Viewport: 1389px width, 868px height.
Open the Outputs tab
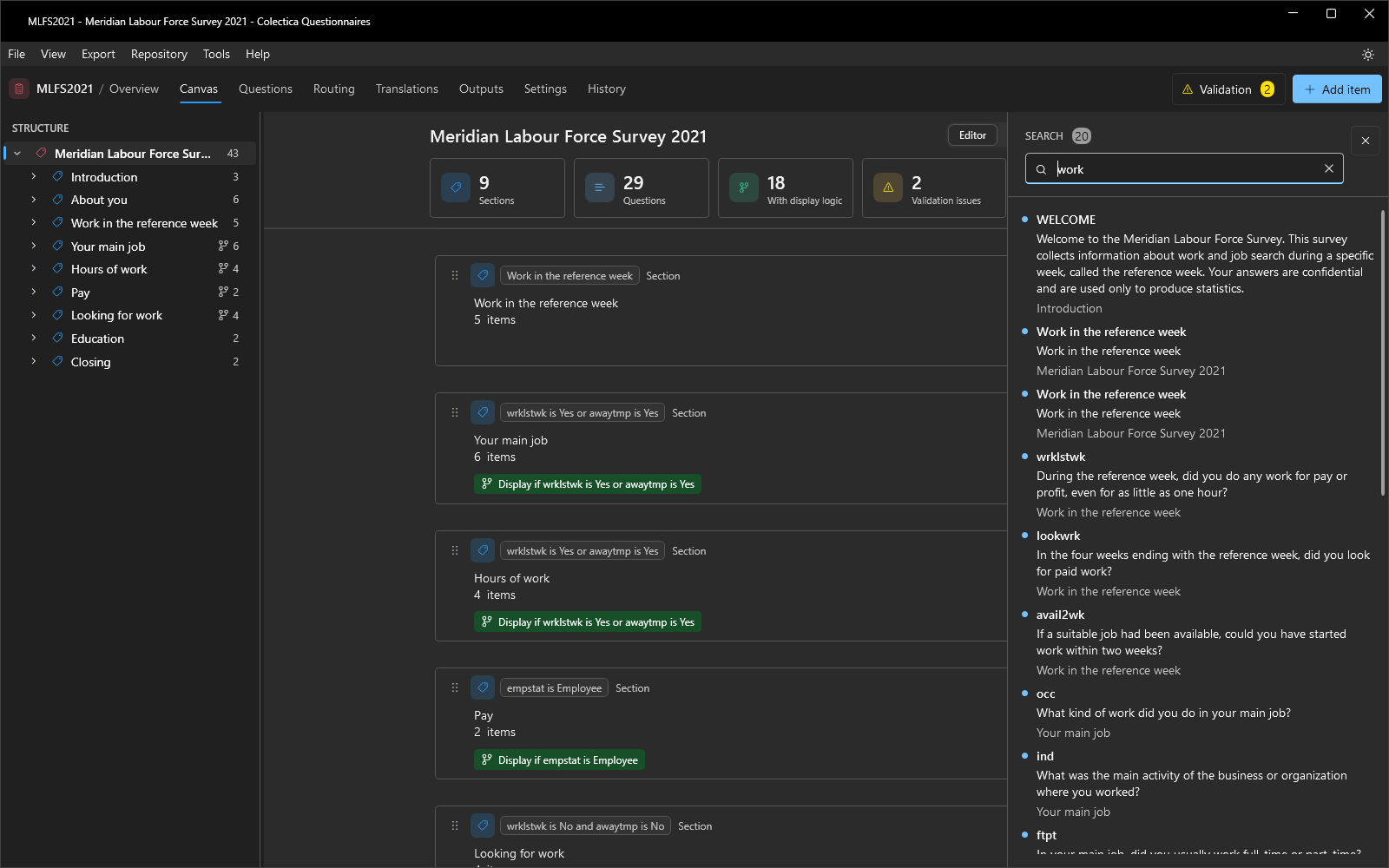coord(481,89)
